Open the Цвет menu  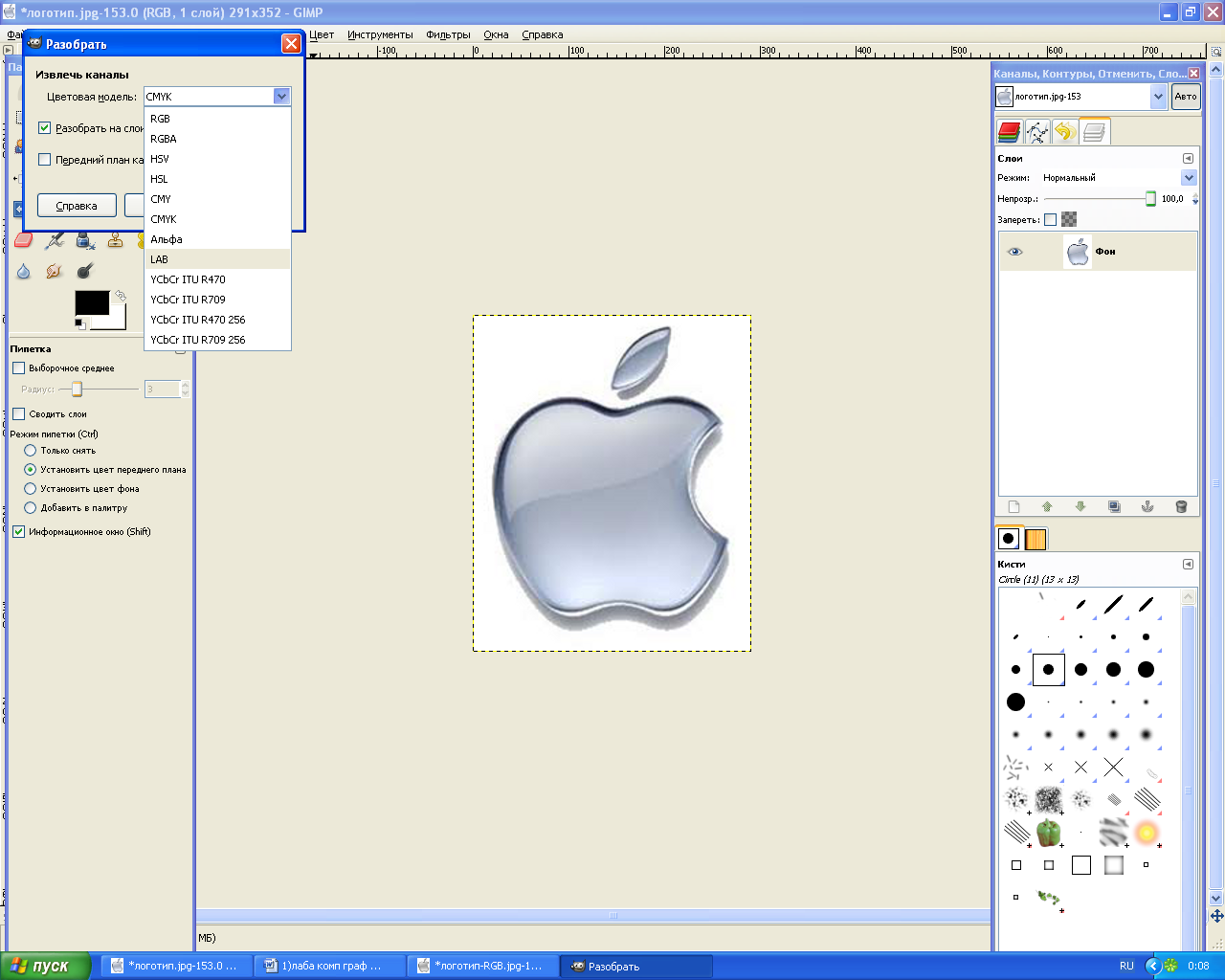[323, 34]
